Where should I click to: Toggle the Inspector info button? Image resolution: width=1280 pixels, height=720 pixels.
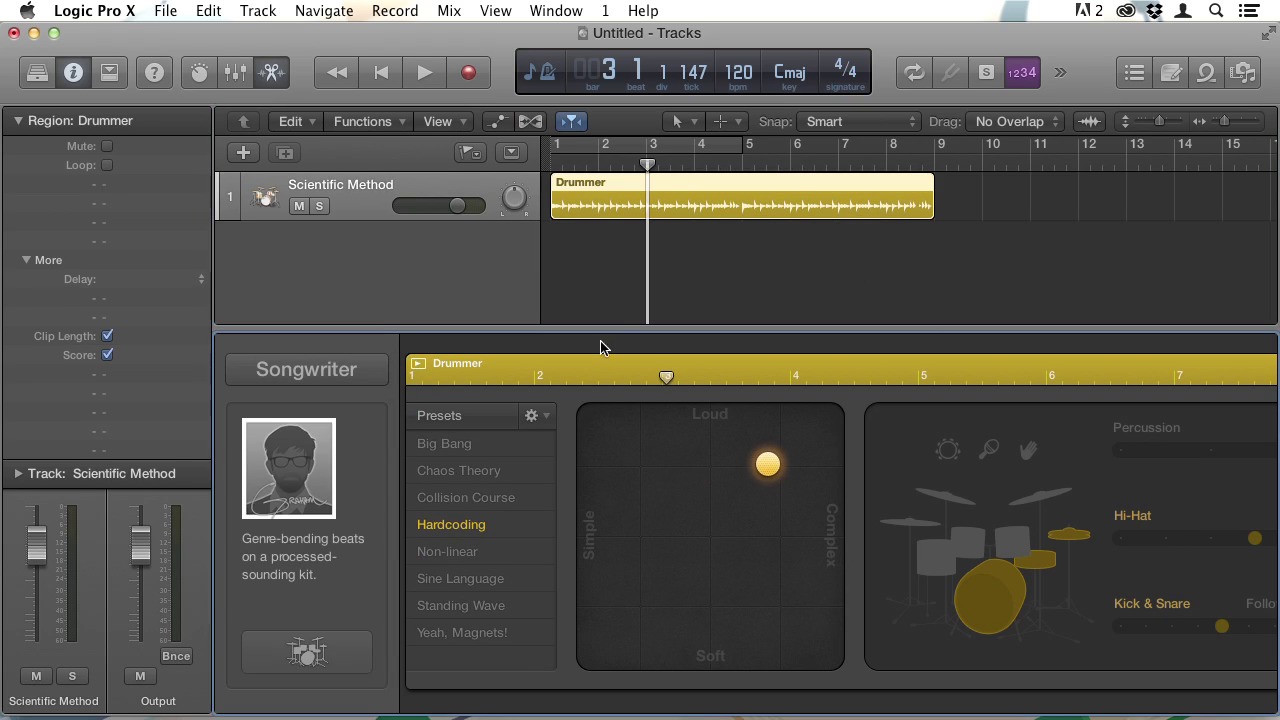[x=73, y=72]
